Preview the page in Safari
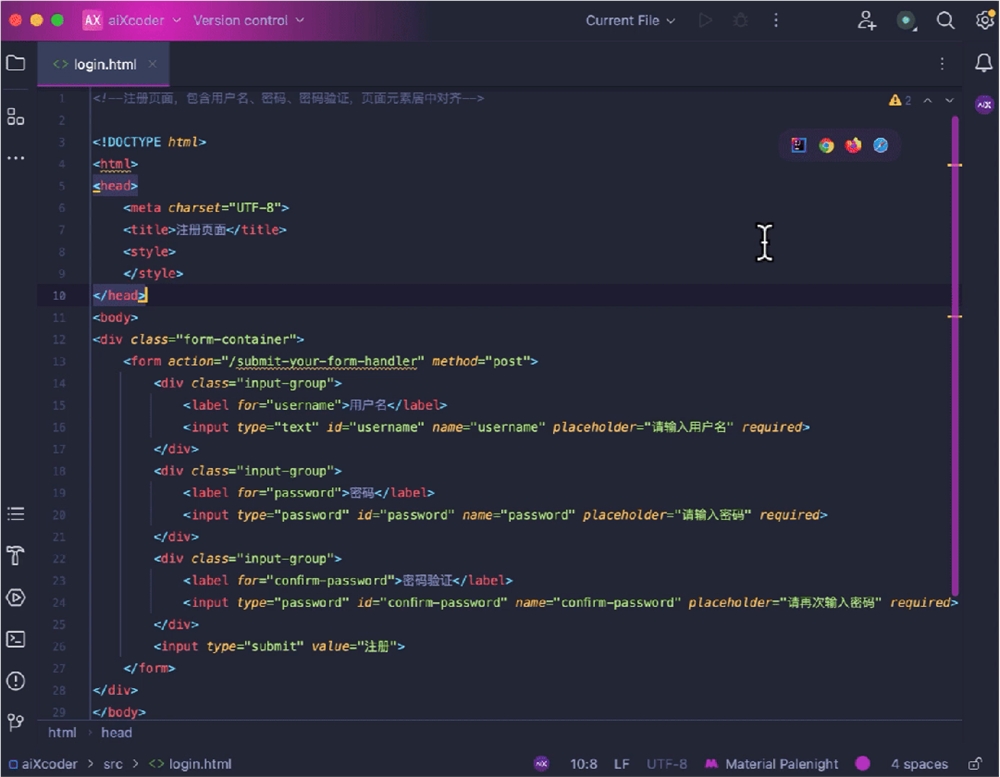Viewport: 1000px width, 777px height. pyautogui.click(x=880, y=145)
